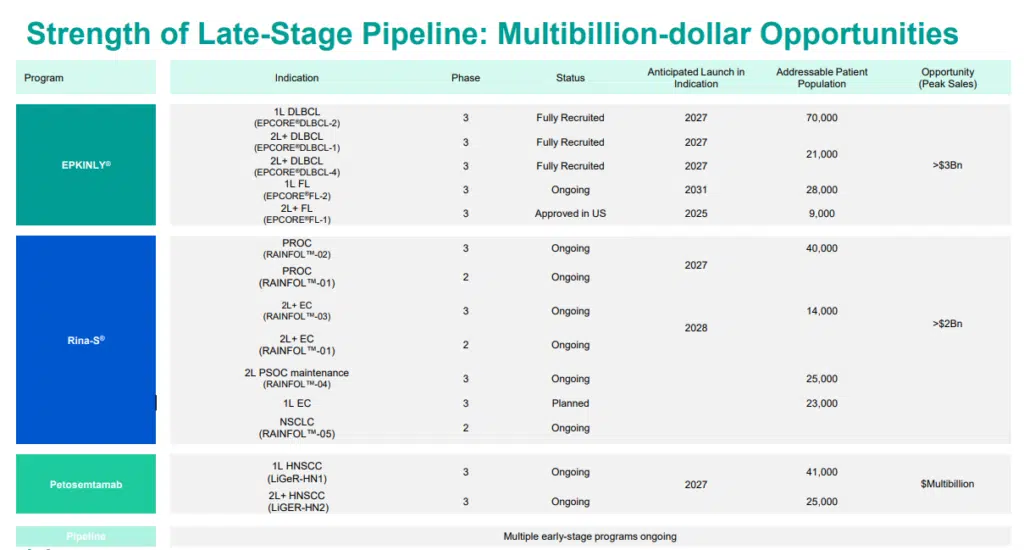Select the green Petosemtamab program block

coord(86,484)
